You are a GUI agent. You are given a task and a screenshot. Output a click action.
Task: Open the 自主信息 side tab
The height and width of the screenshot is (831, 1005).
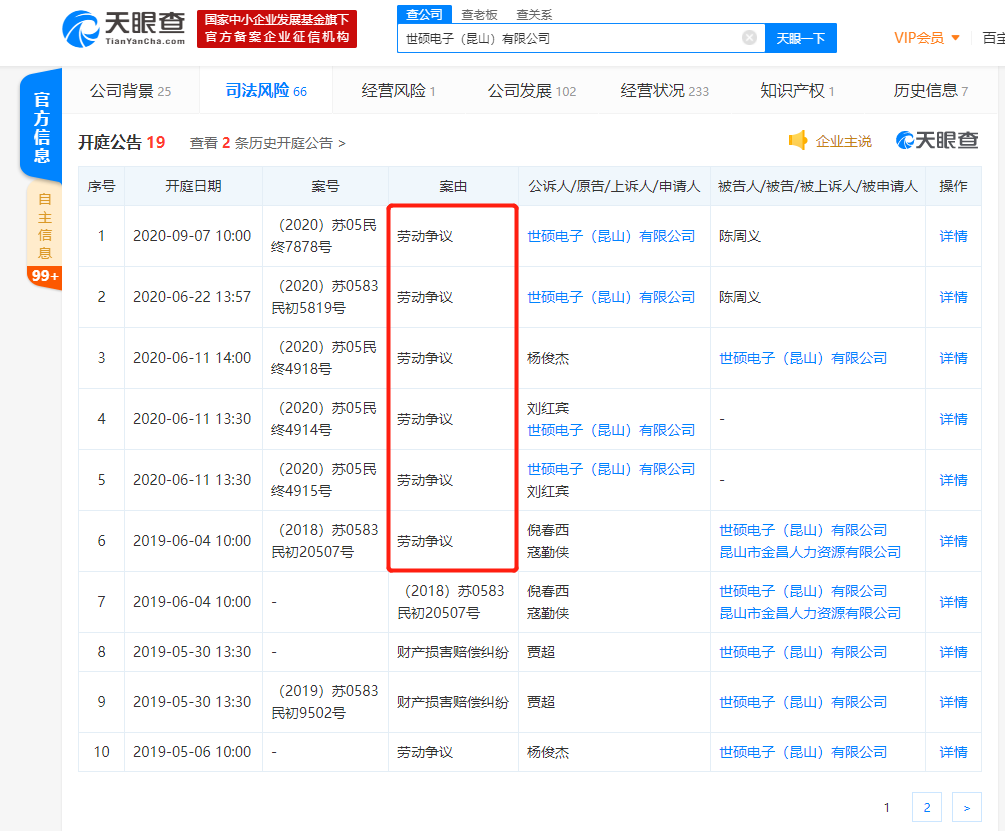point(44,226)
